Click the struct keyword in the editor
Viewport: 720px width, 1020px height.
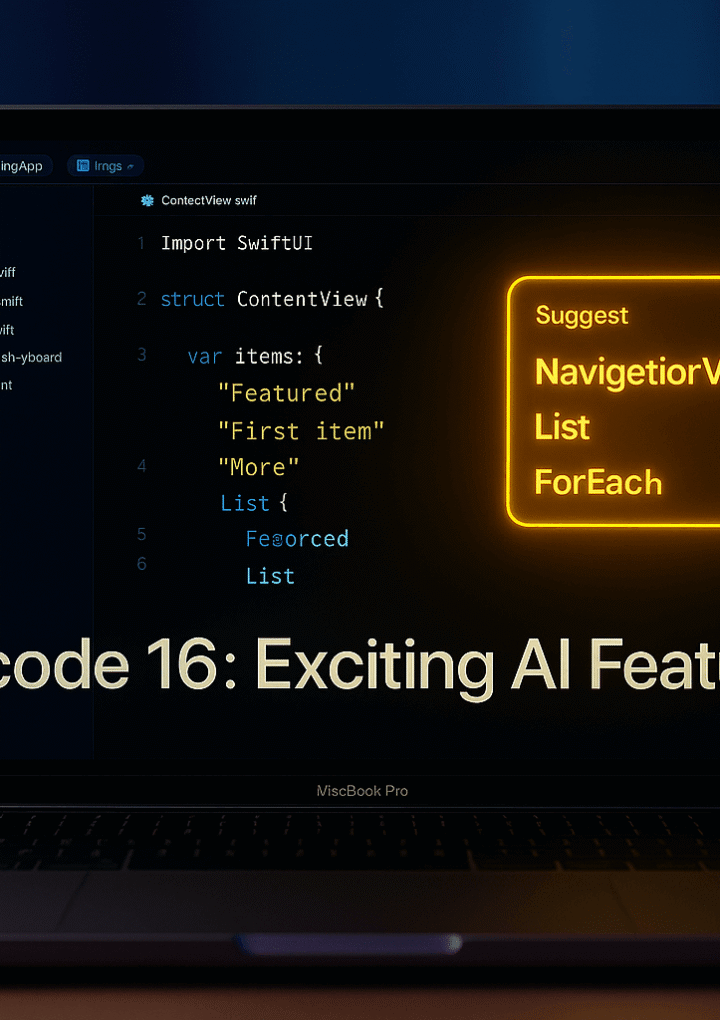pyautogui.click(x=193, y=299)
